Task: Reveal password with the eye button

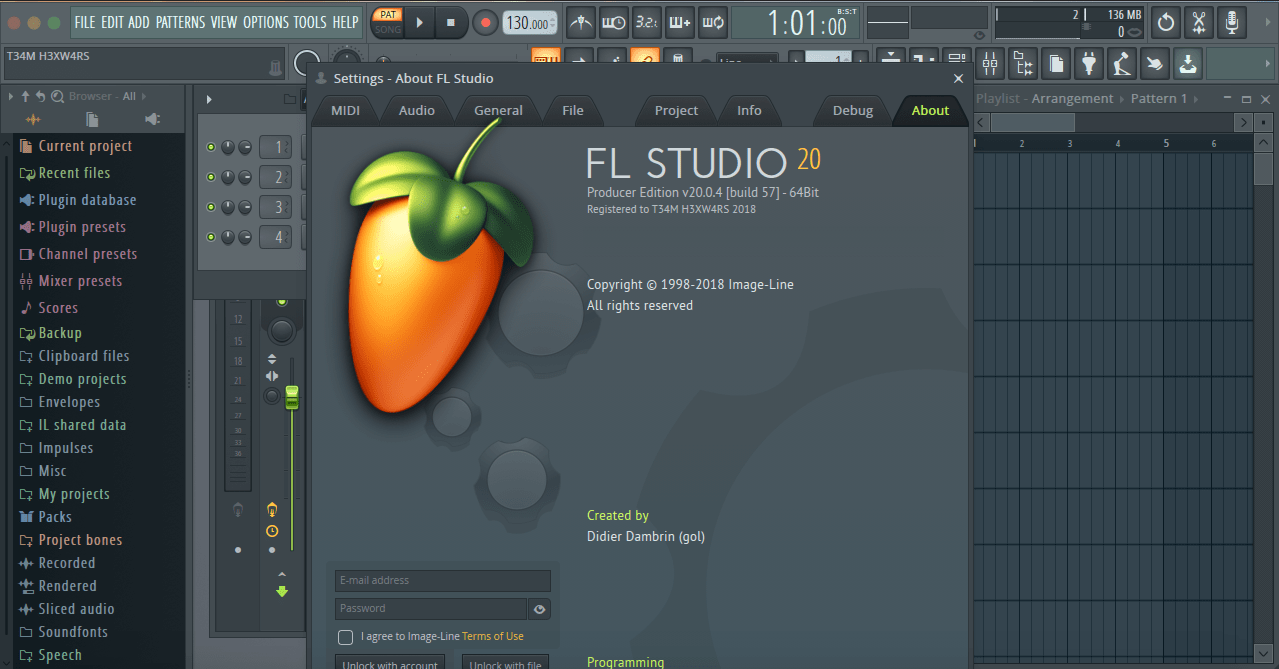Action: (x=540, y=609)
